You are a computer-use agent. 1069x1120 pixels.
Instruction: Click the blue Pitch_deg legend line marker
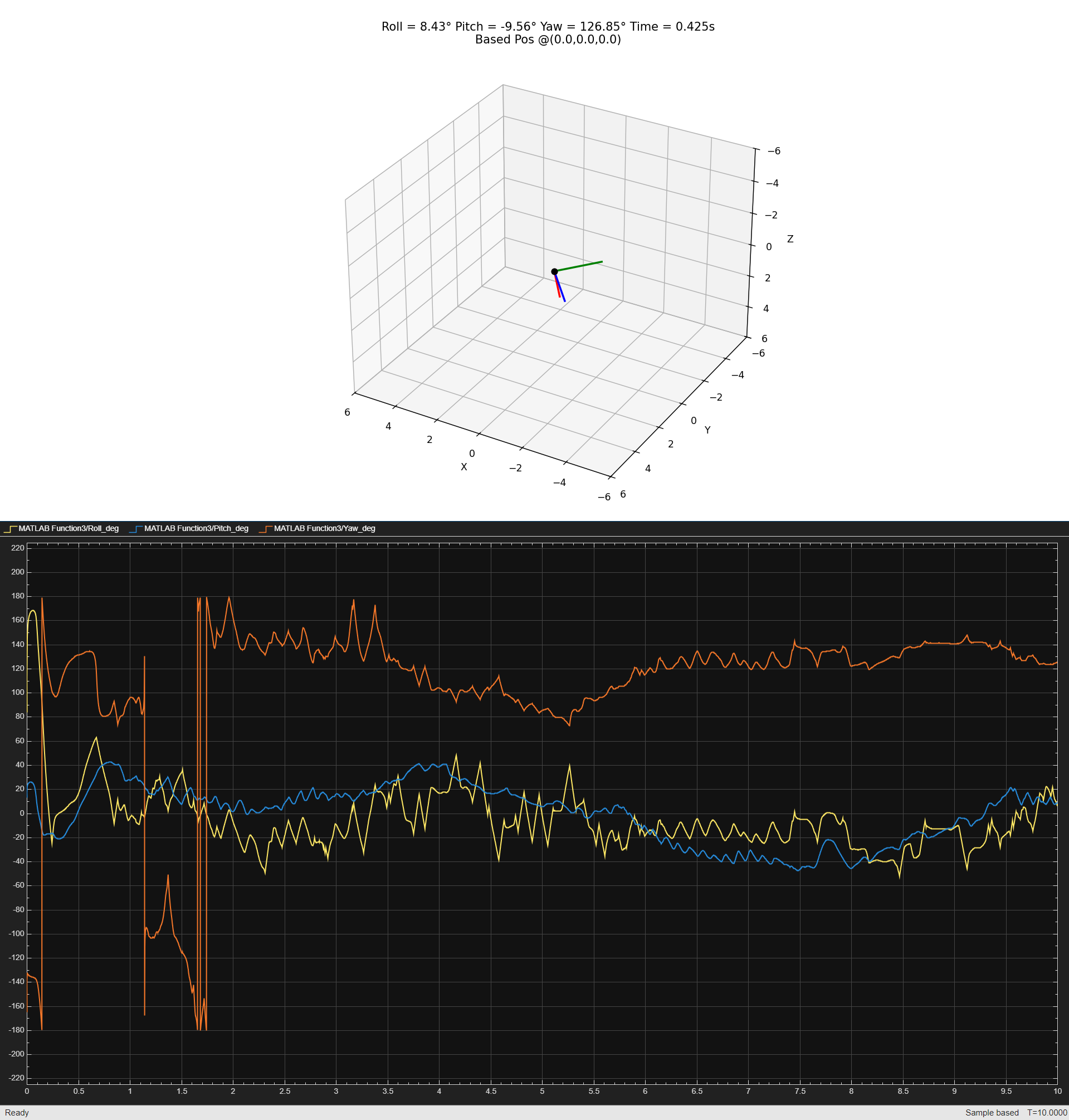point(135,529)
